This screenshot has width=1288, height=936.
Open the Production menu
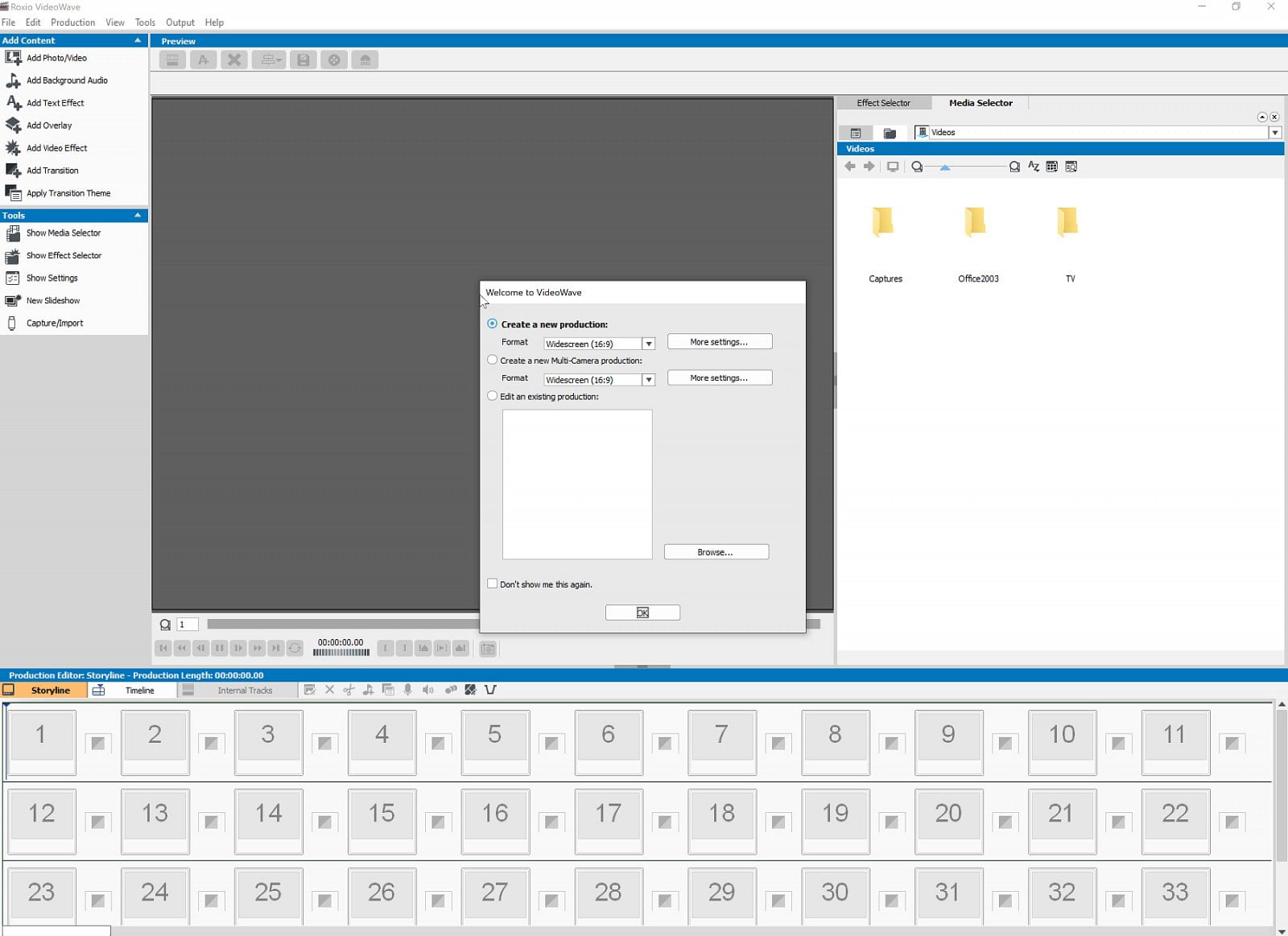tap(72, 23)
